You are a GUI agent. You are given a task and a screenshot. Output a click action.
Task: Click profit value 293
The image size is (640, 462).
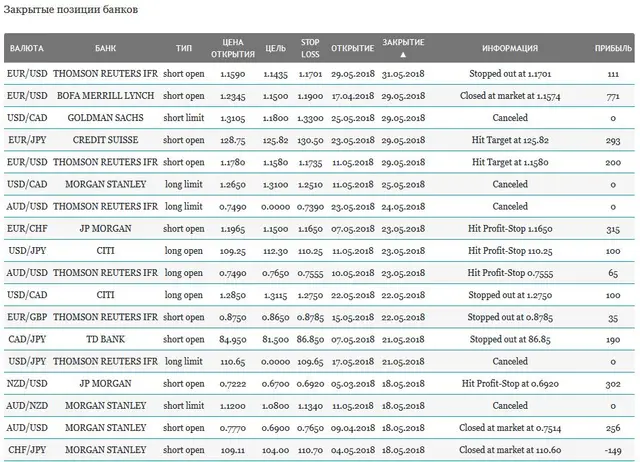click(x=613, y=140)
